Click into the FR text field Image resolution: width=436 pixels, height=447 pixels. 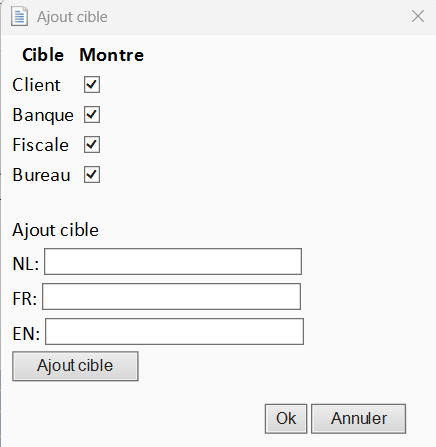(x=171, y=296)
